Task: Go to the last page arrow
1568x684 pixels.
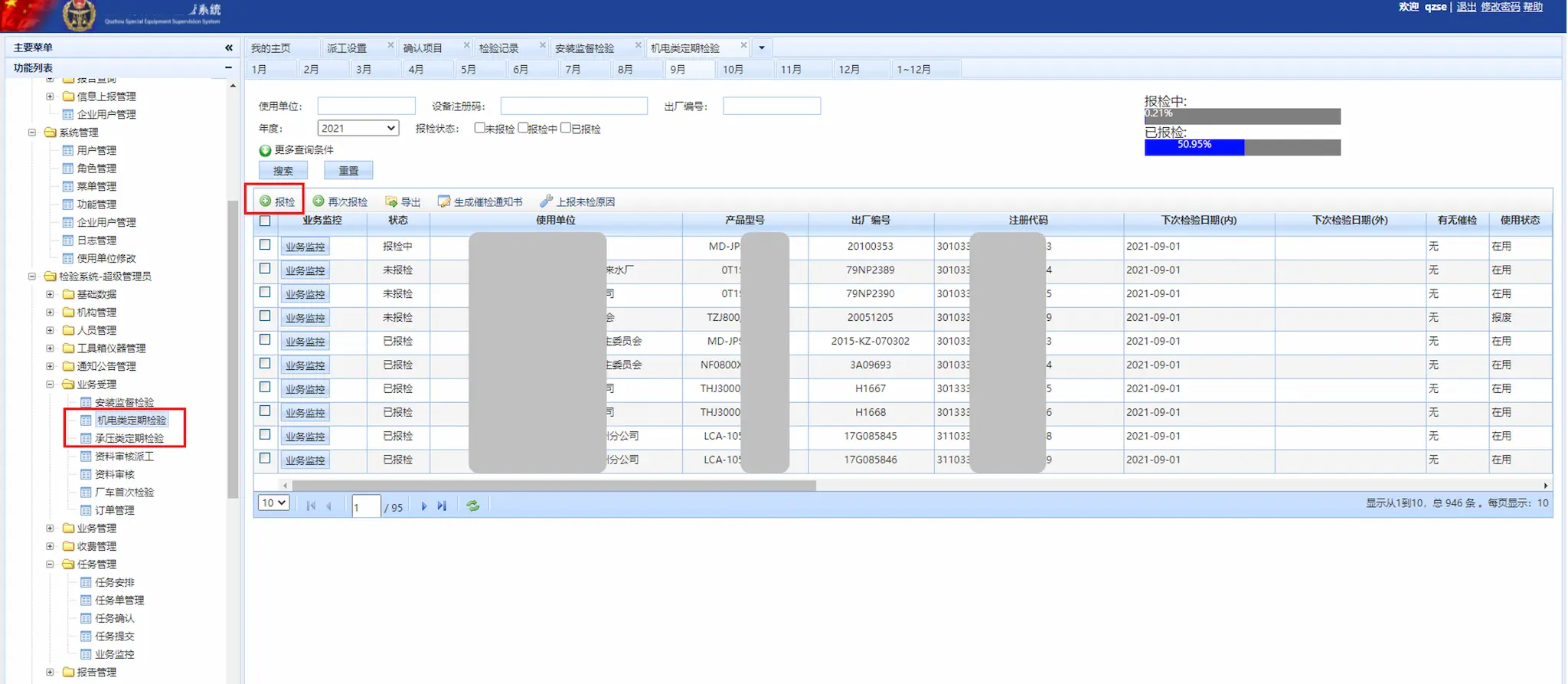Action: (442, 506)
